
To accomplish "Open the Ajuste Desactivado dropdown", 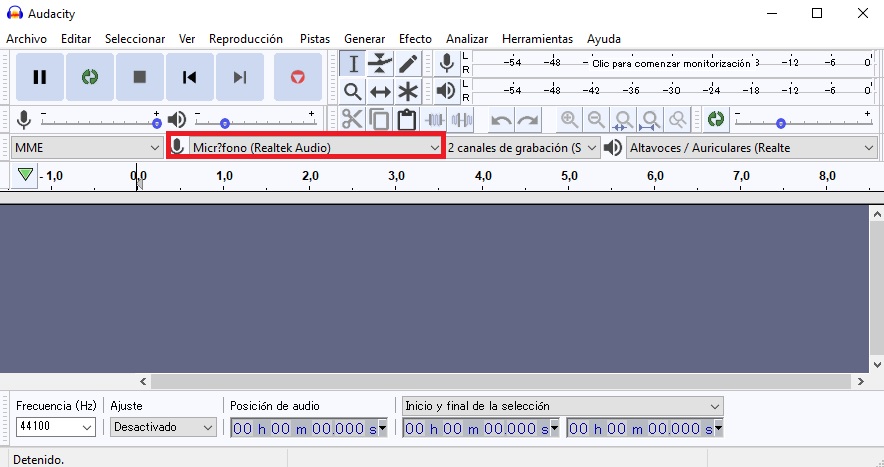I will coord(163,427).
